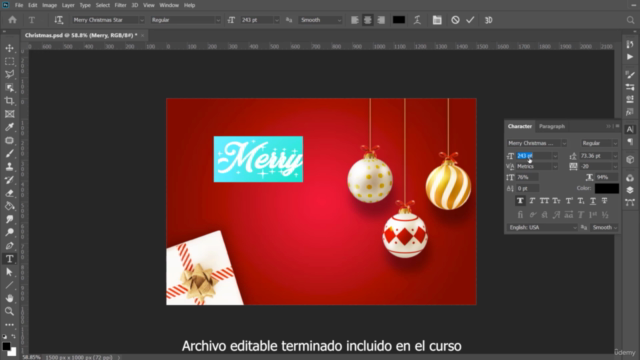This screenshot has height=360, width=640.
Task: Select the History Brush tool
Action: (x=9, y=180)
